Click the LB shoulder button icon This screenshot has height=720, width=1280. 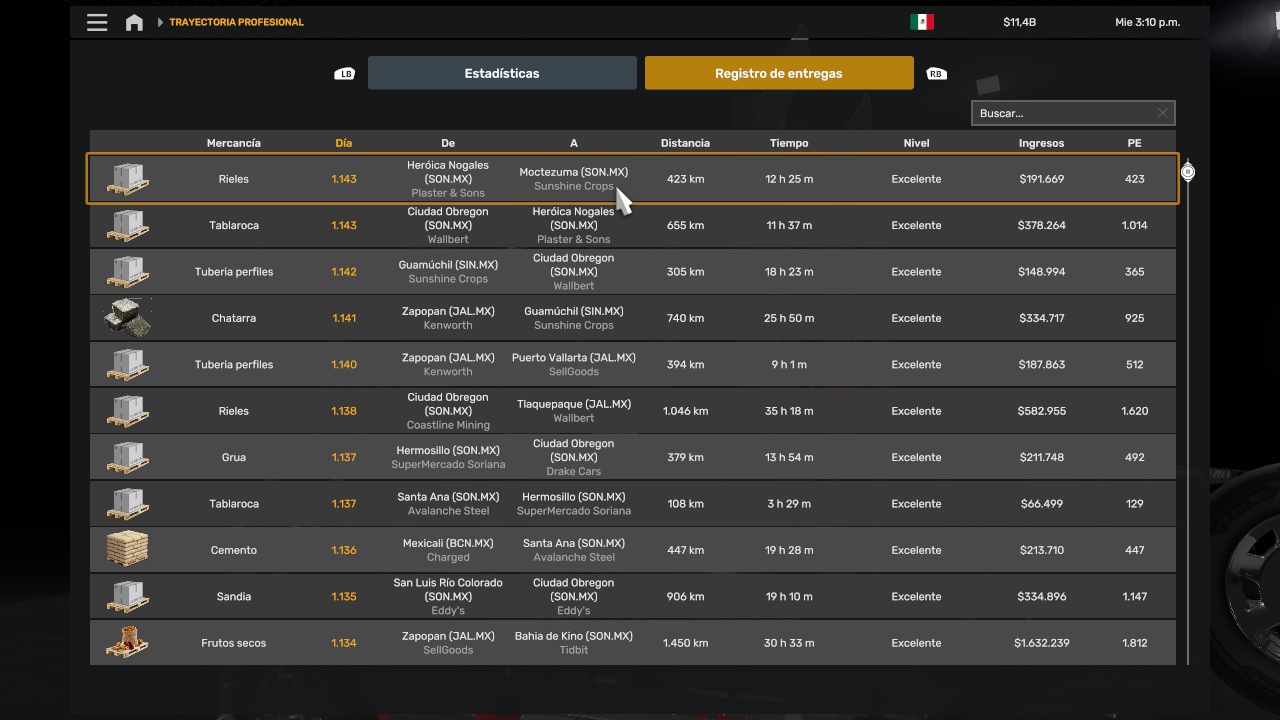pyautogui.click(x=345, y=74)
